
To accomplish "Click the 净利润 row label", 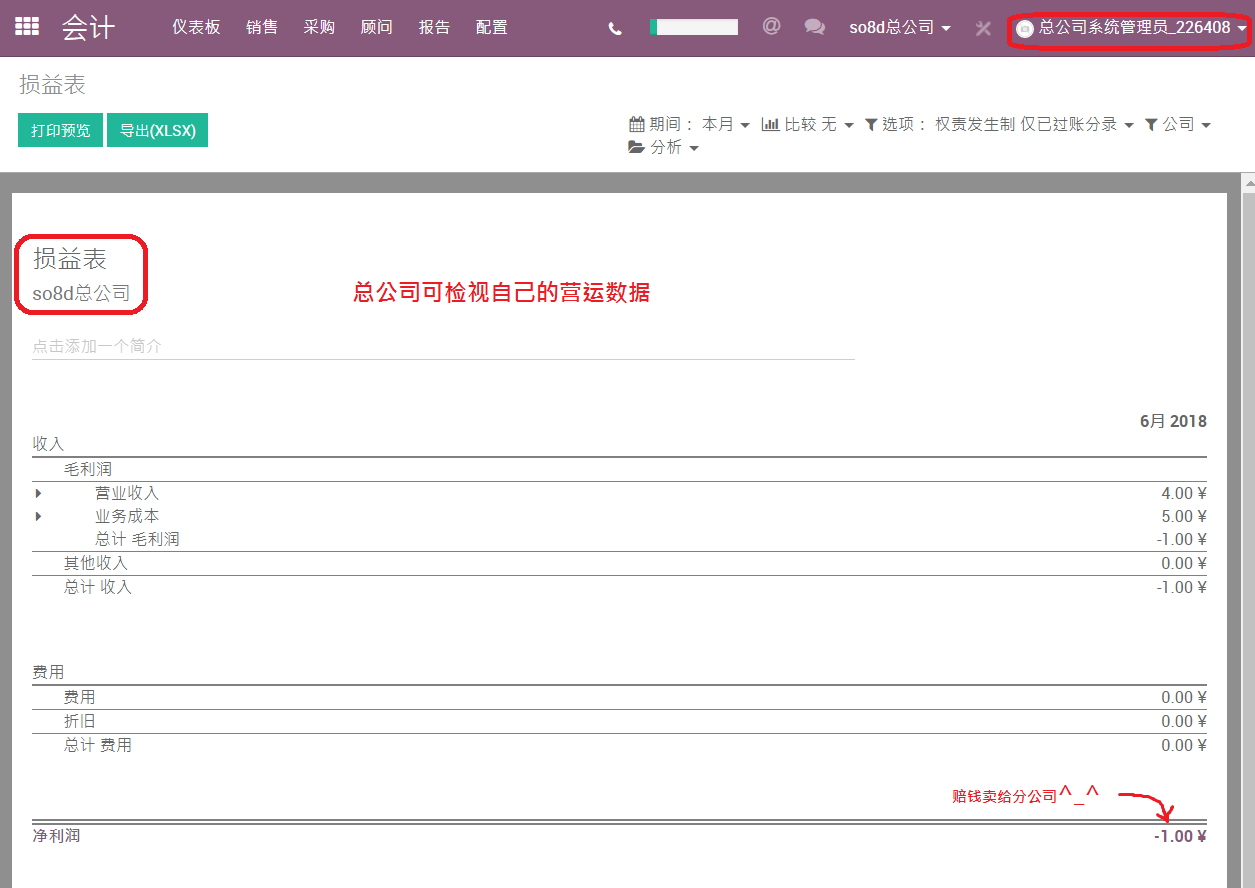I will 56,835.
